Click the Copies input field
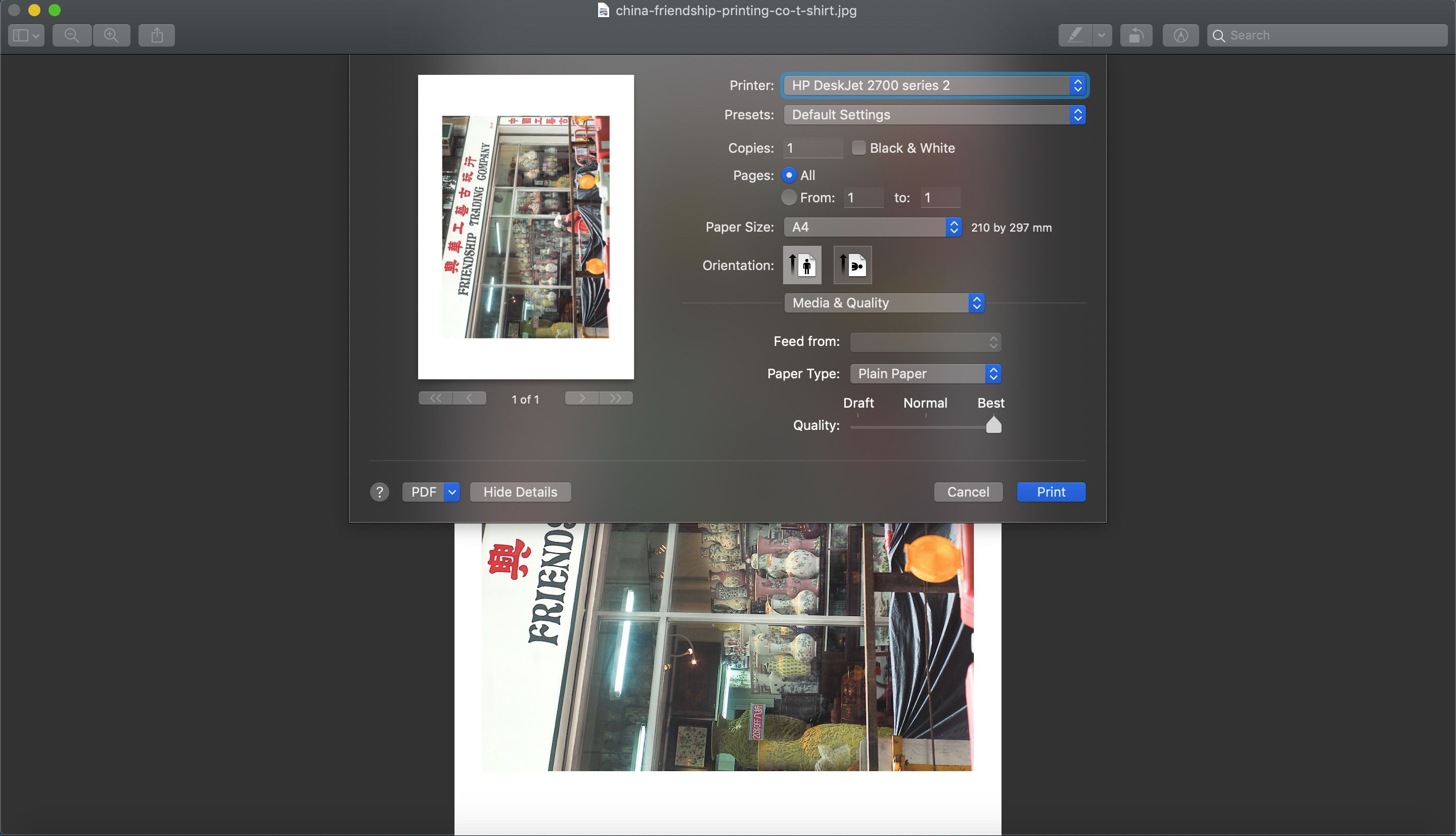This screenshot has height=836, width=1456. tap(812, 148)
